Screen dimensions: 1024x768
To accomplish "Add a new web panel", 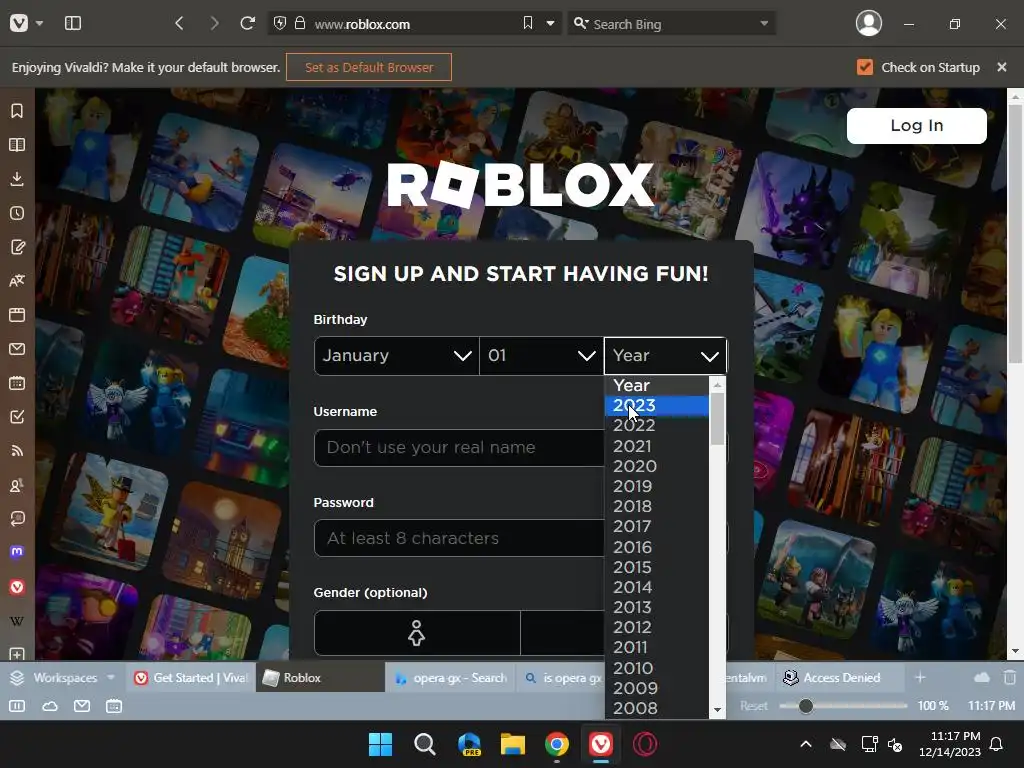I will pyautogui.click(x=17, y=654).
